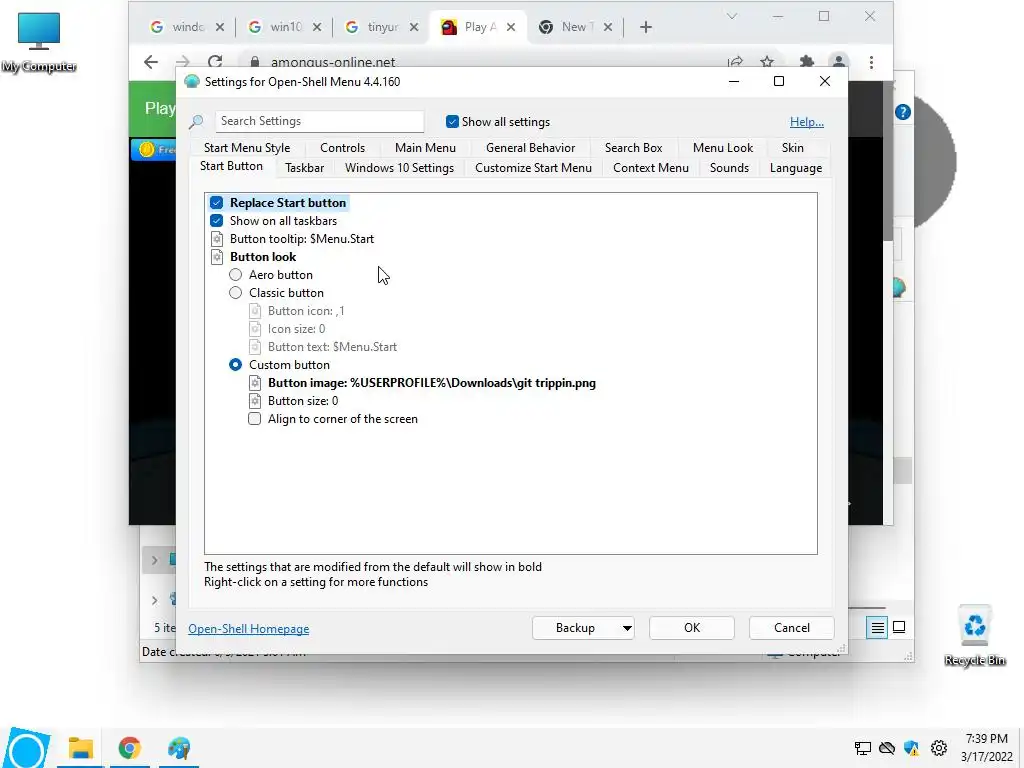Click the Cancel button
The width and height of the screenshot is (1024, 768).
tap(792, 628)
